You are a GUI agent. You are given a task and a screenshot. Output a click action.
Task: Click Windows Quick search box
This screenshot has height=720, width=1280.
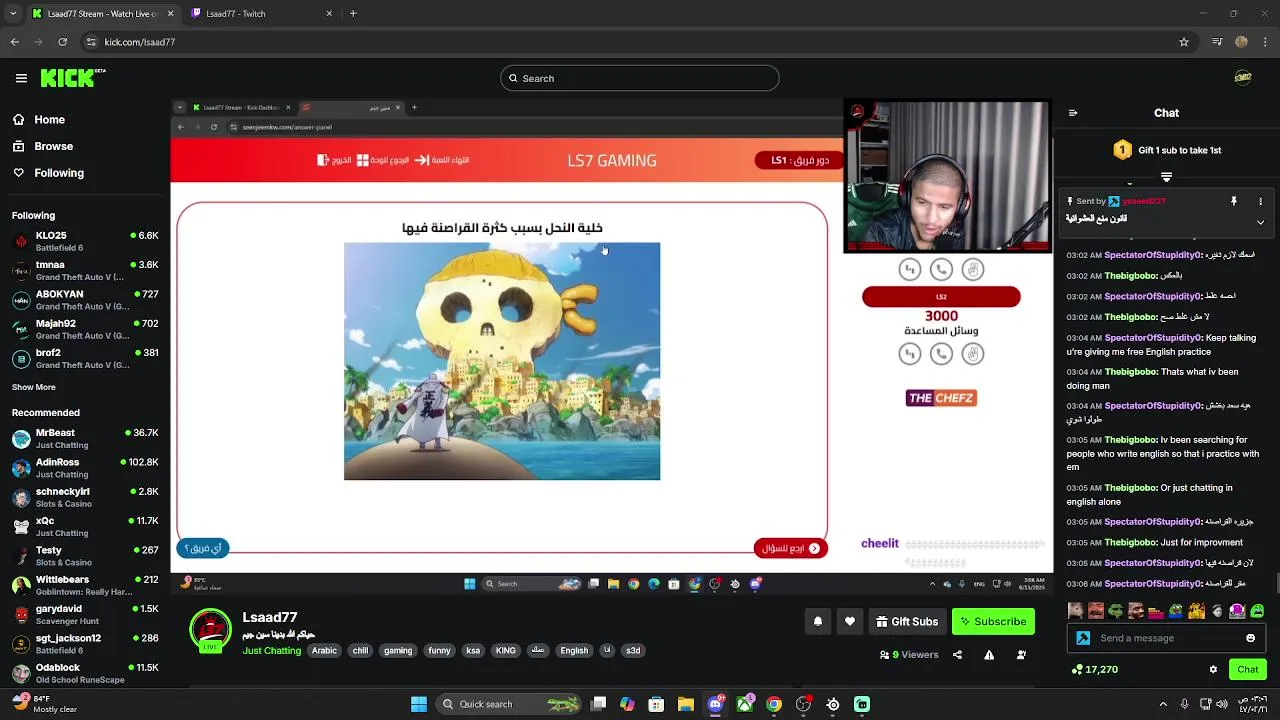pos(510,704)
